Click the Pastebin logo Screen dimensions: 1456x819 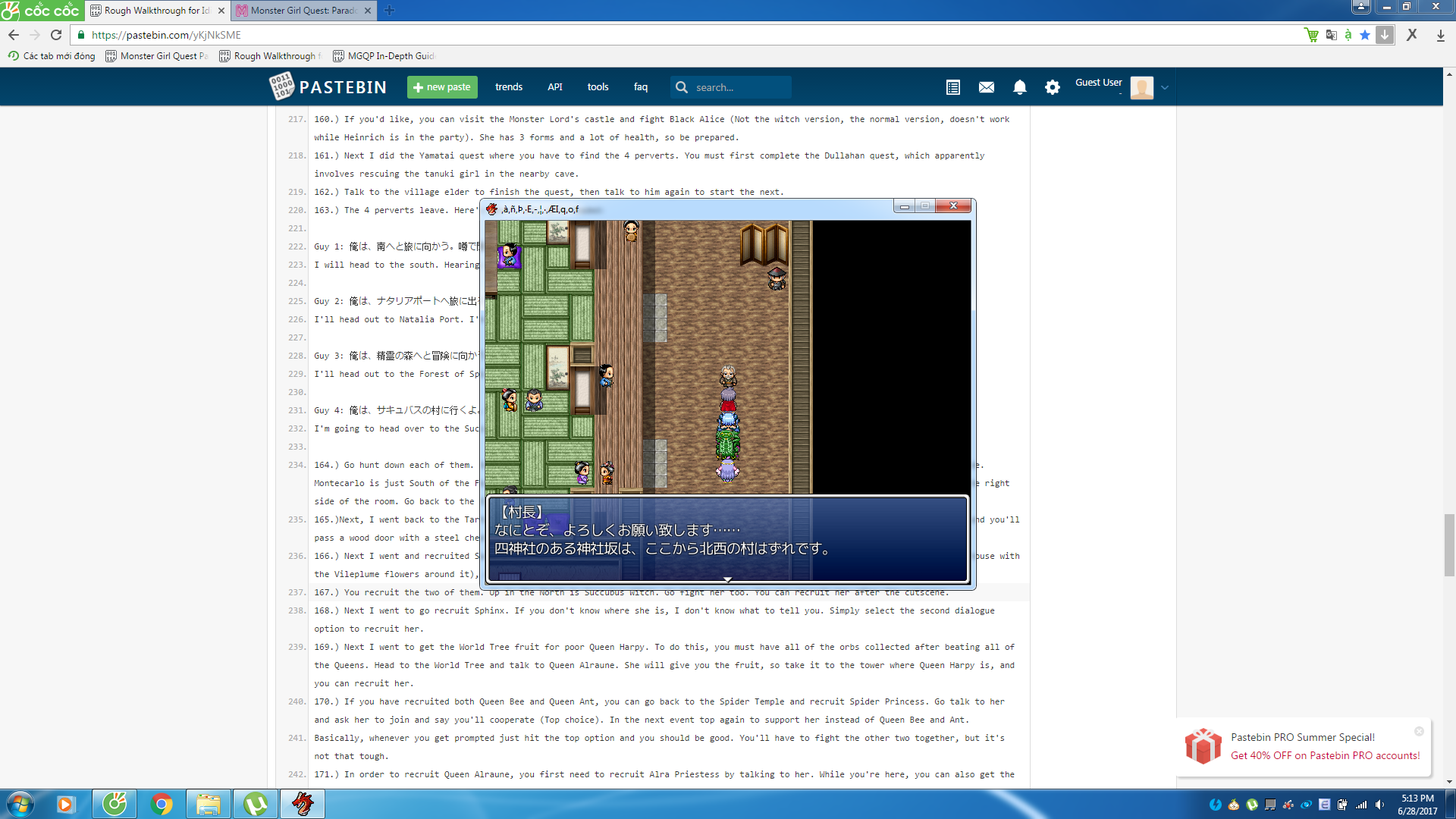328,86
